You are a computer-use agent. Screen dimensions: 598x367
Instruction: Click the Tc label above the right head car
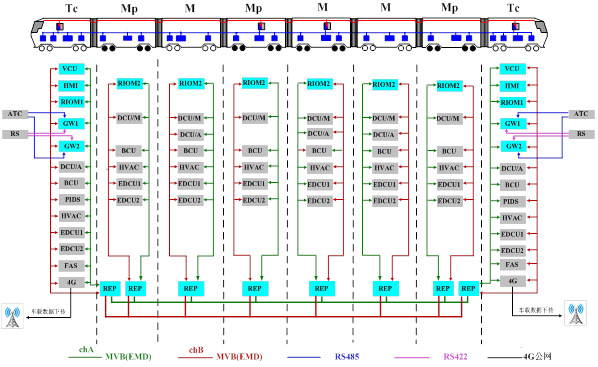[513, 8]
